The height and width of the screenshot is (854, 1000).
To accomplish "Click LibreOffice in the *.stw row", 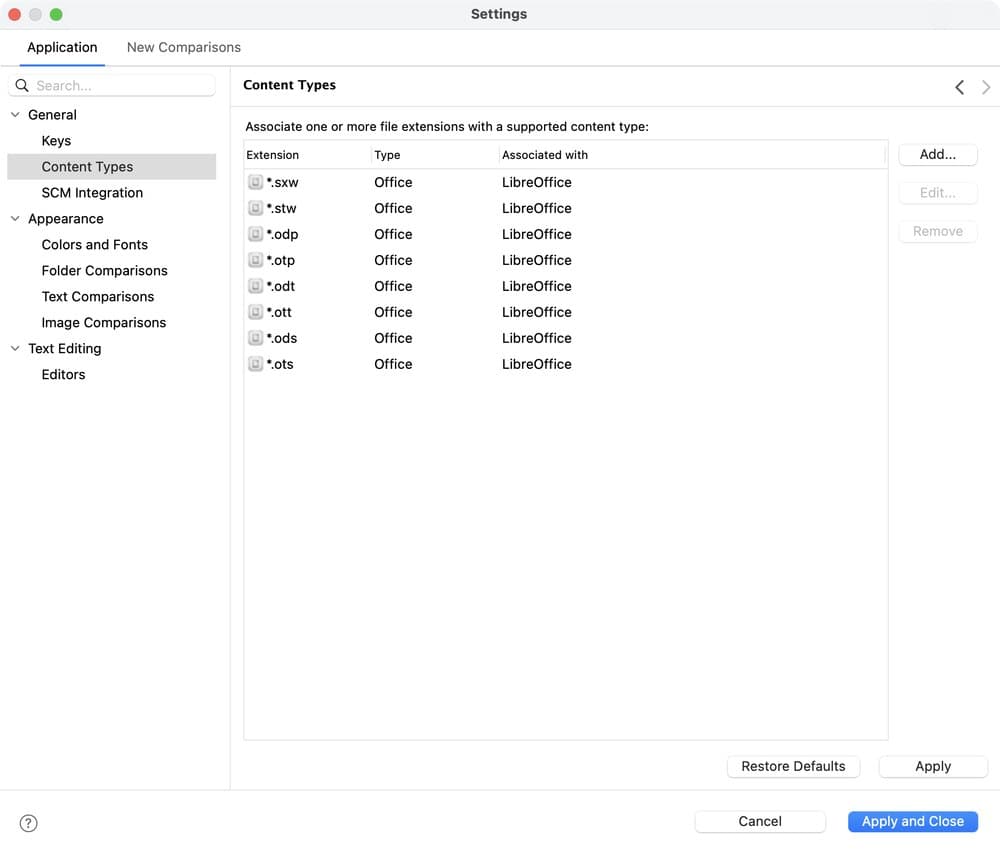I will pos(536,209).
